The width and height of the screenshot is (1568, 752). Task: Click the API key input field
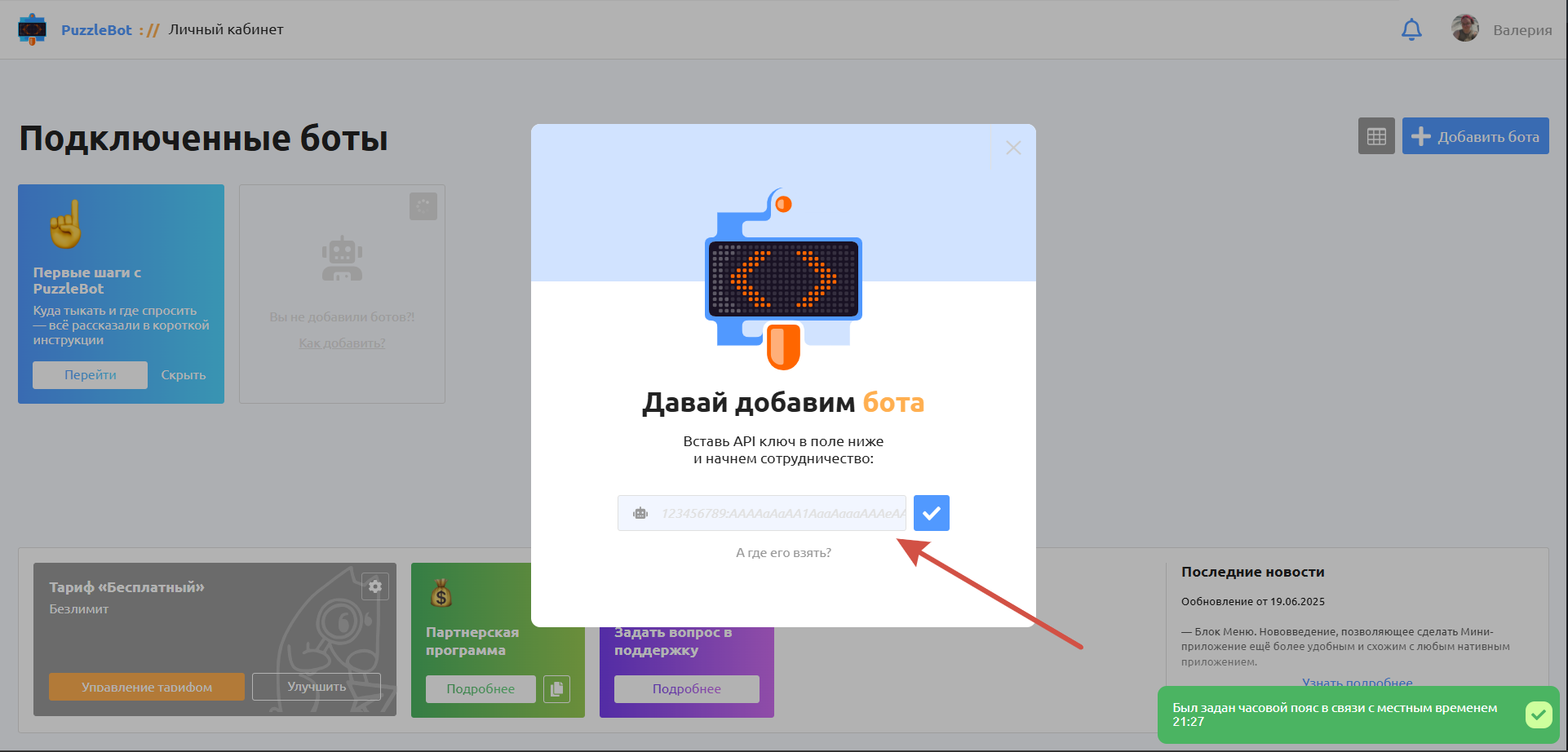(x=779, y=513)
